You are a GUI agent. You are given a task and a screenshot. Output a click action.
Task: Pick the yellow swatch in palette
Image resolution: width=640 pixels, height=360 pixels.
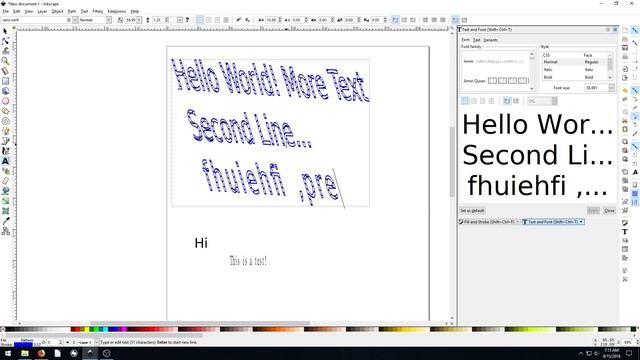click(x=87, y=329)
